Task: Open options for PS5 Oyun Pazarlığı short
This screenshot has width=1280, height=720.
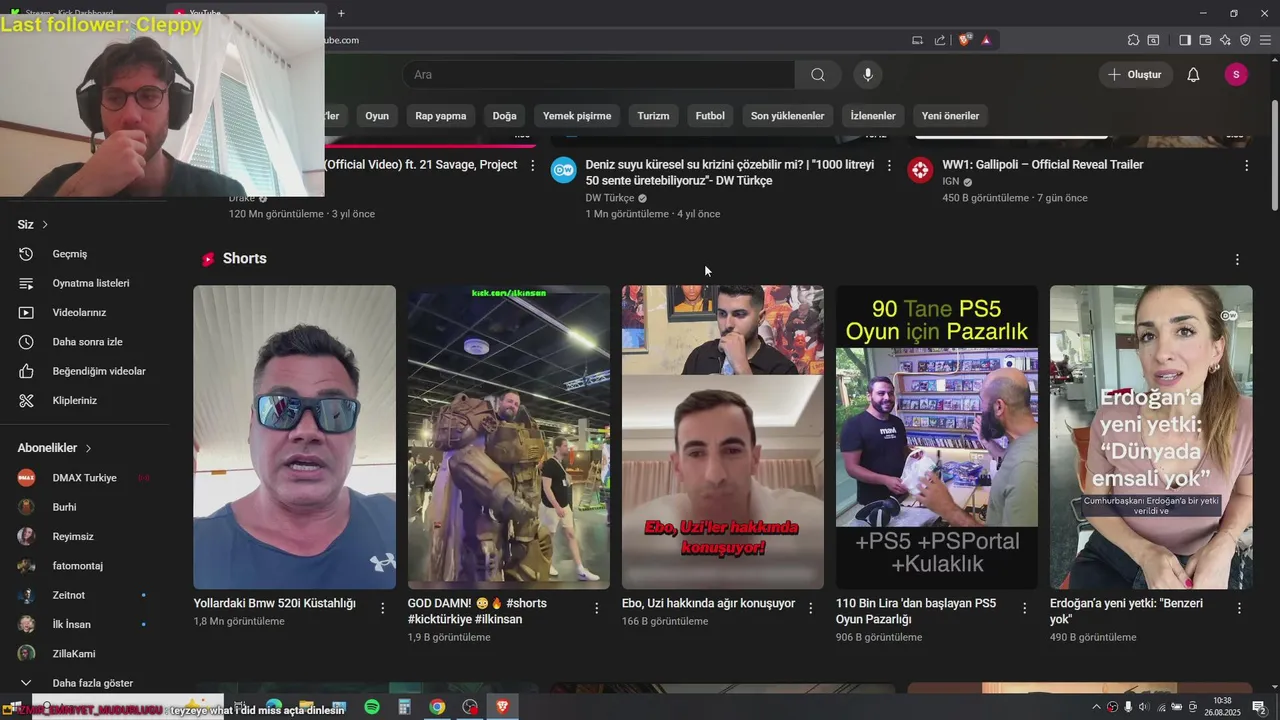Action: 1024,608
